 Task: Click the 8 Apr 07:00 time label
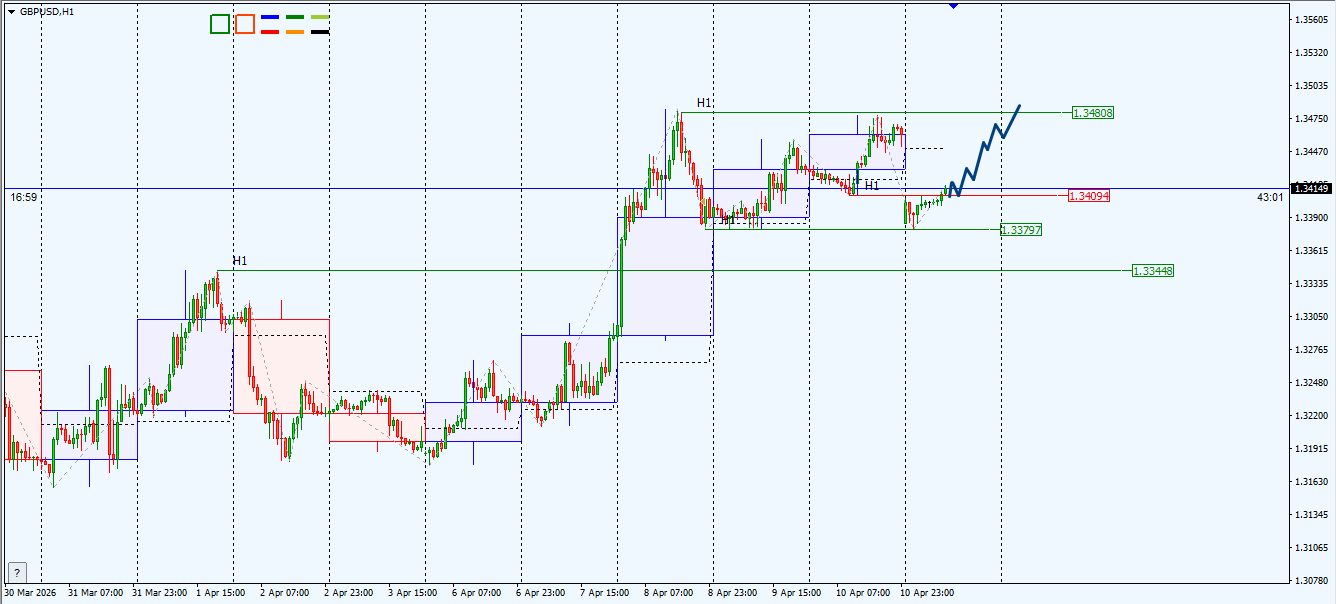pyautogui.click(x=670, y=592)
